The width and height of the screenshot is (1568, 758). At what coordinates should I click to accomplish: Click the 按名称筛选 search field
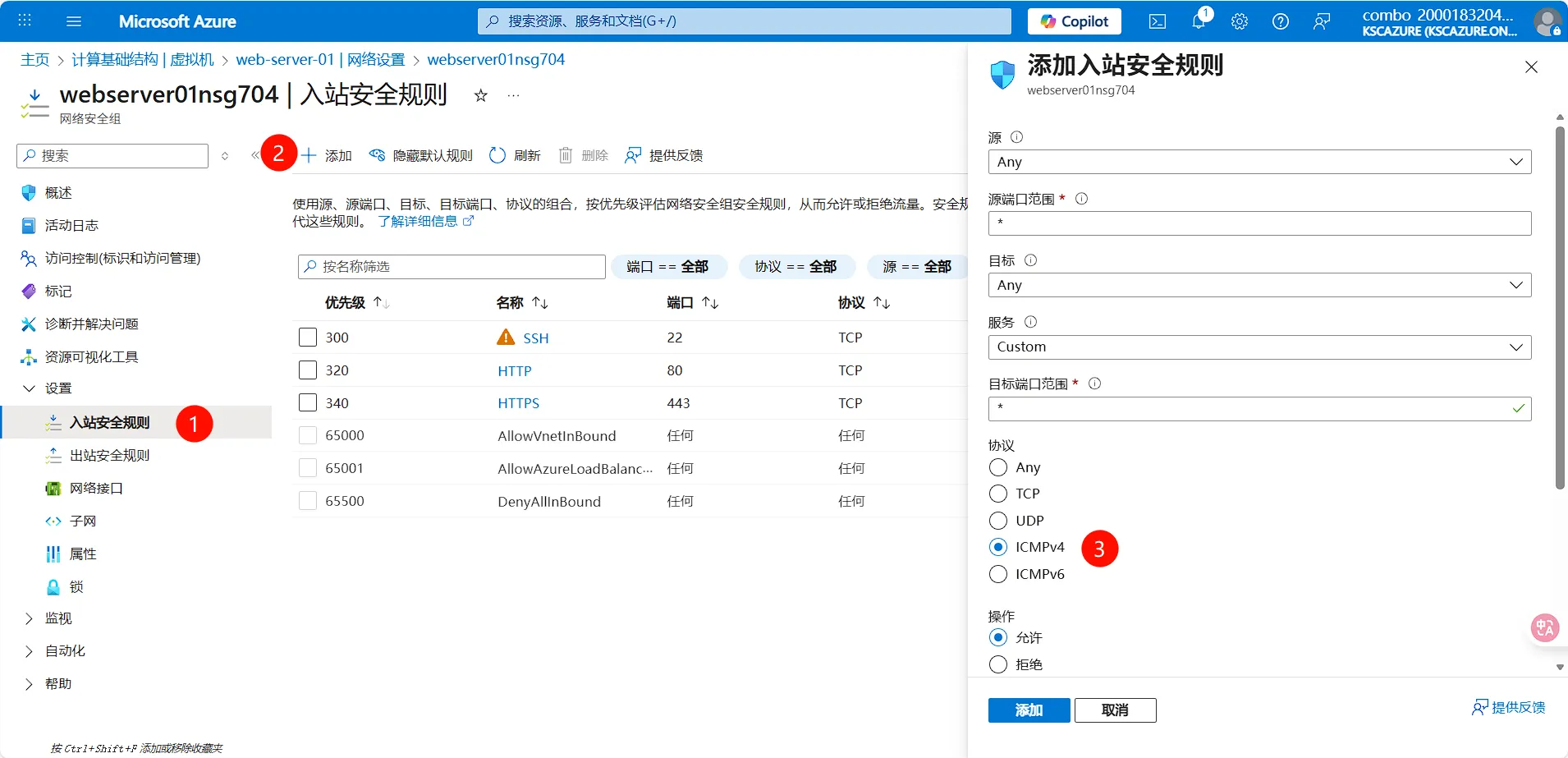(x=451, y=266)
